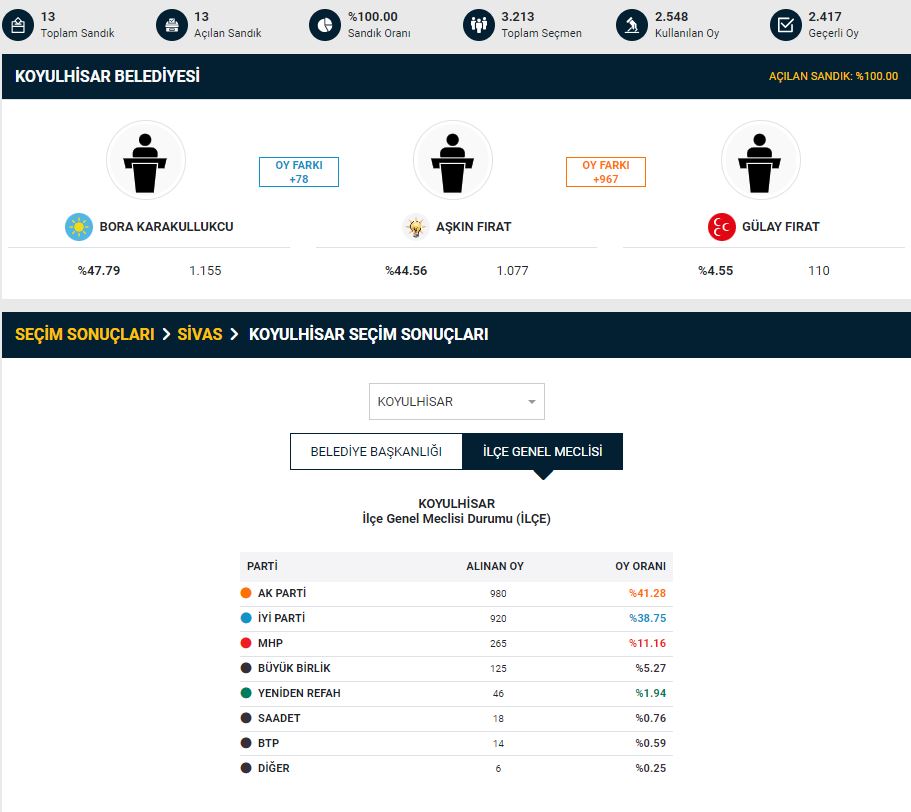This screenshot has width=911, height=812.
Task: Click the MHP logo beside Gülay Fırat
Action: pyautogui.click(x=721, y=227)
